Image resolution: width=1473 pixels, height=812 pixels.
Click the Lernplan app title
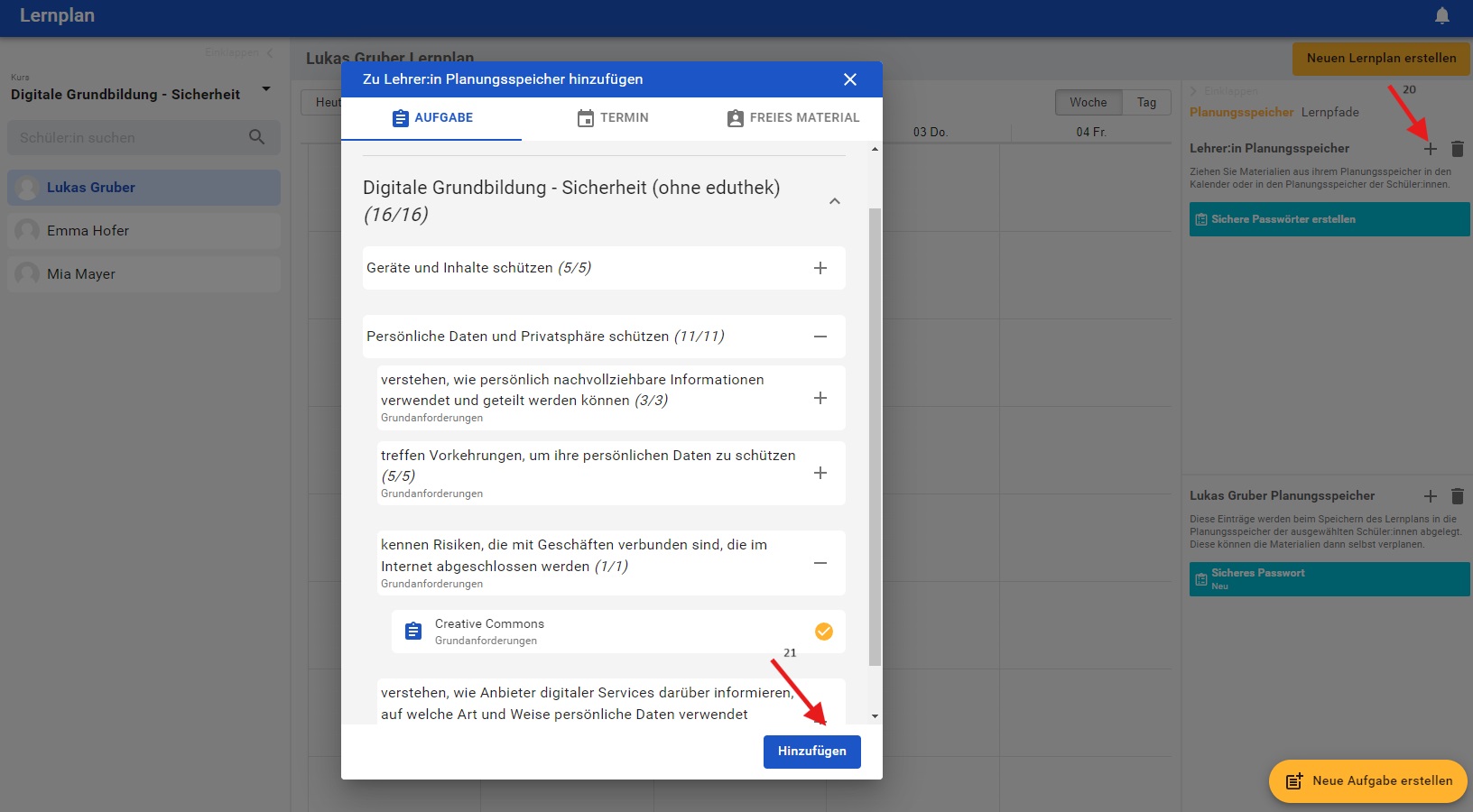57,15
